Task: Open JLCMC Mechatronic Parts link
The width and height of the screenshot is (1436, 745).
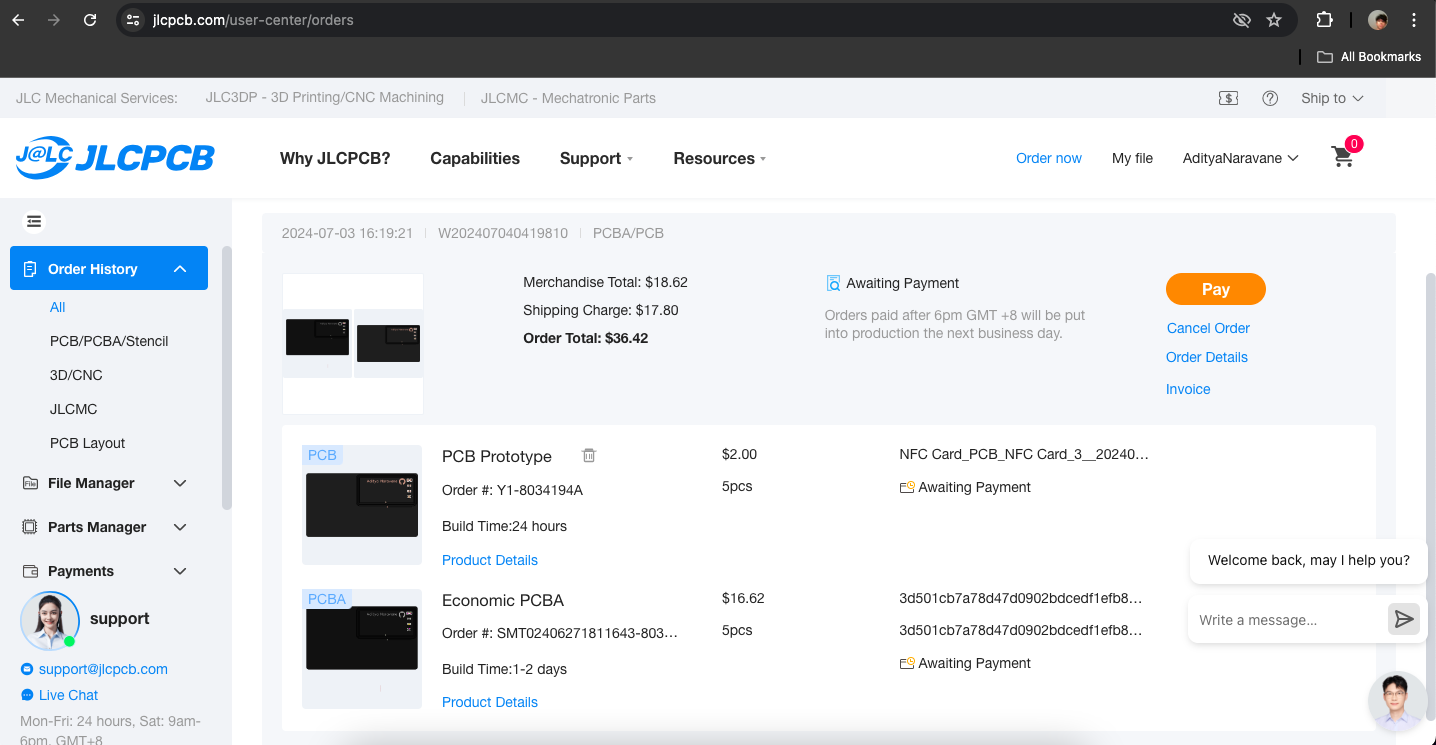Action: (568, 98)
